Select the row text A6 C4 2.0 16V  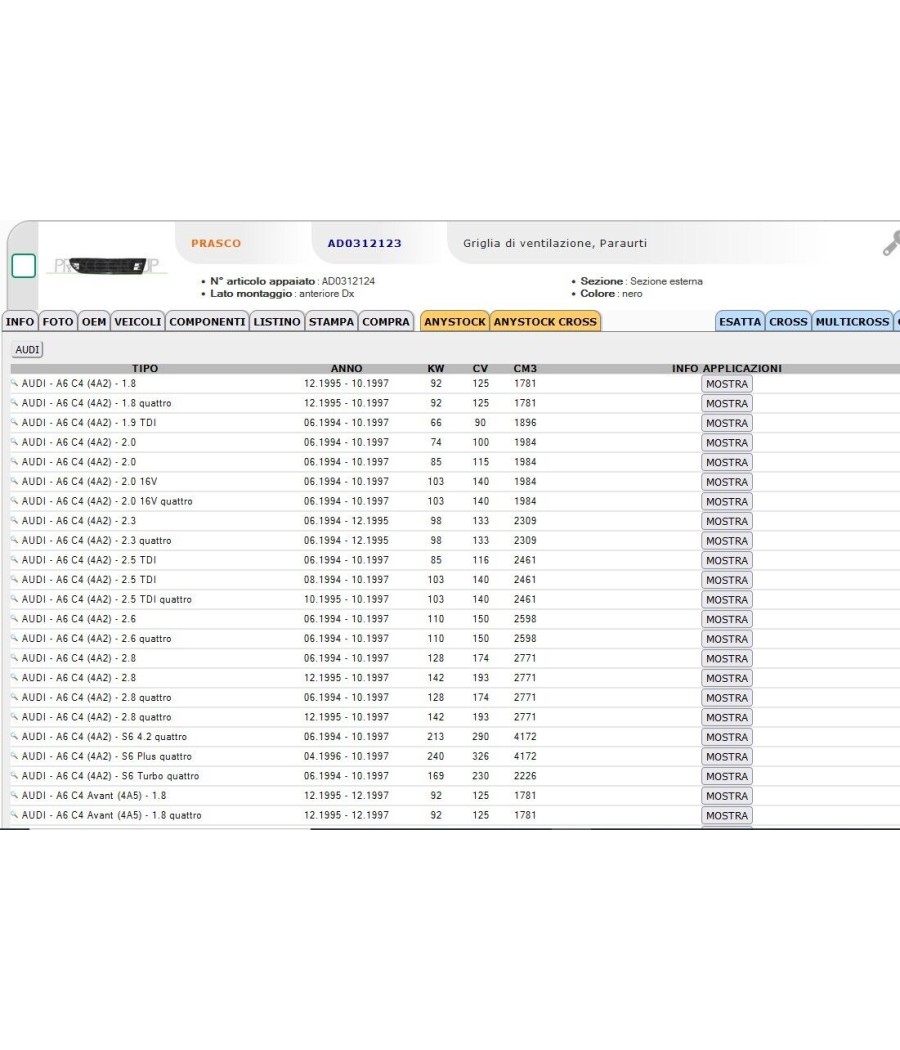[90, 481]
